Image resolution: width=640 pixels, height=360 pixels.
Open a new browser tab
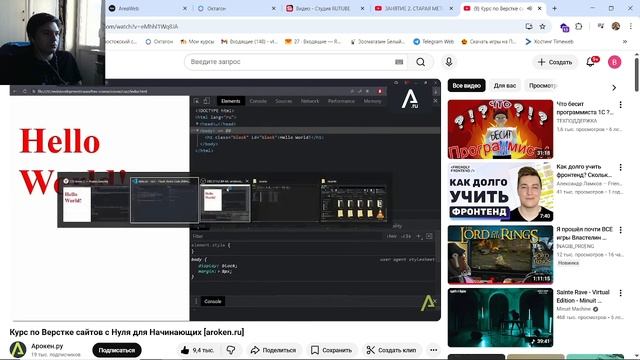click(554, 8)
